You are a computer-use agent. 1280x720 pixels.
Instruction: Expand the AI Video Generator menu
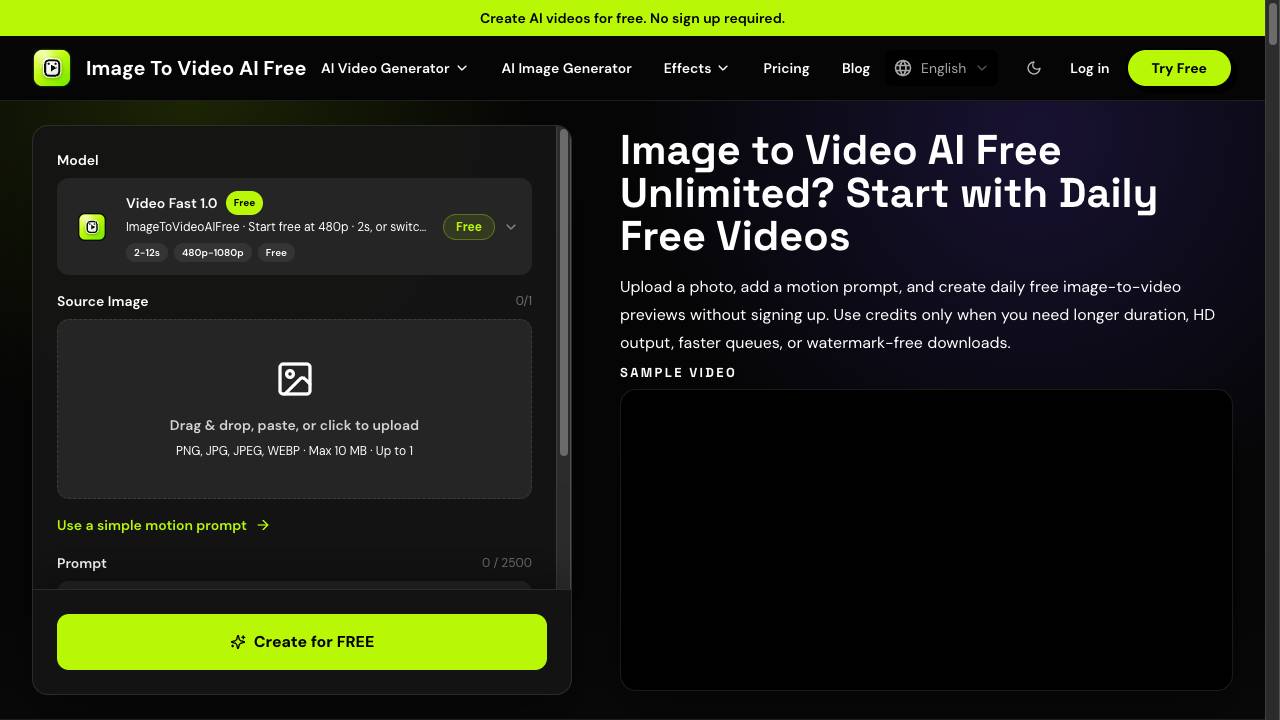coord(394,68)
